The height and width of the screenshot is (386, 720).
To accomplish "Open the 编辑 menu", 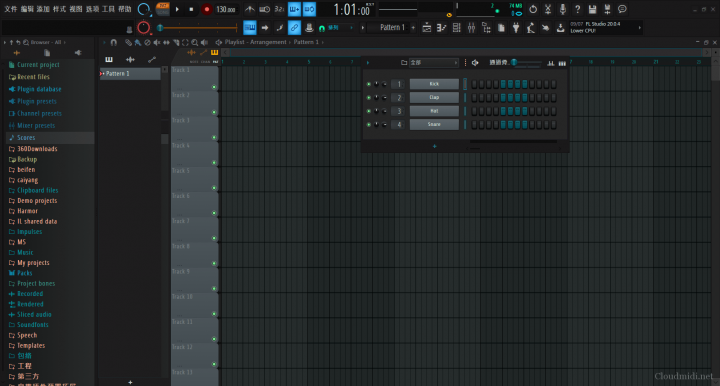I will (x=27, y=9).
